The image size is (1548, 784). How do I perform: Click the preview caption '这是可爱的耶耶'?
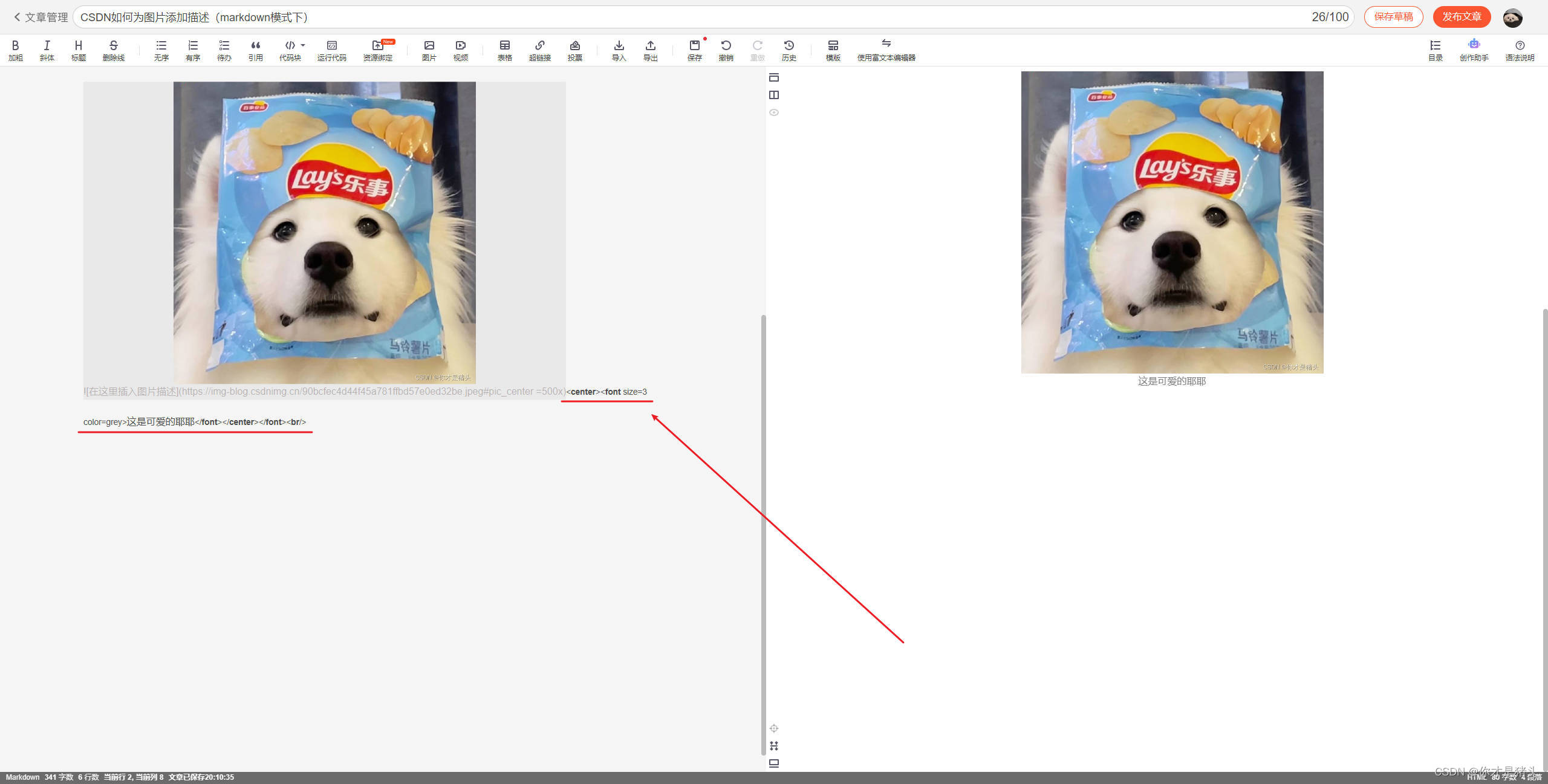tap(1172, 381)
